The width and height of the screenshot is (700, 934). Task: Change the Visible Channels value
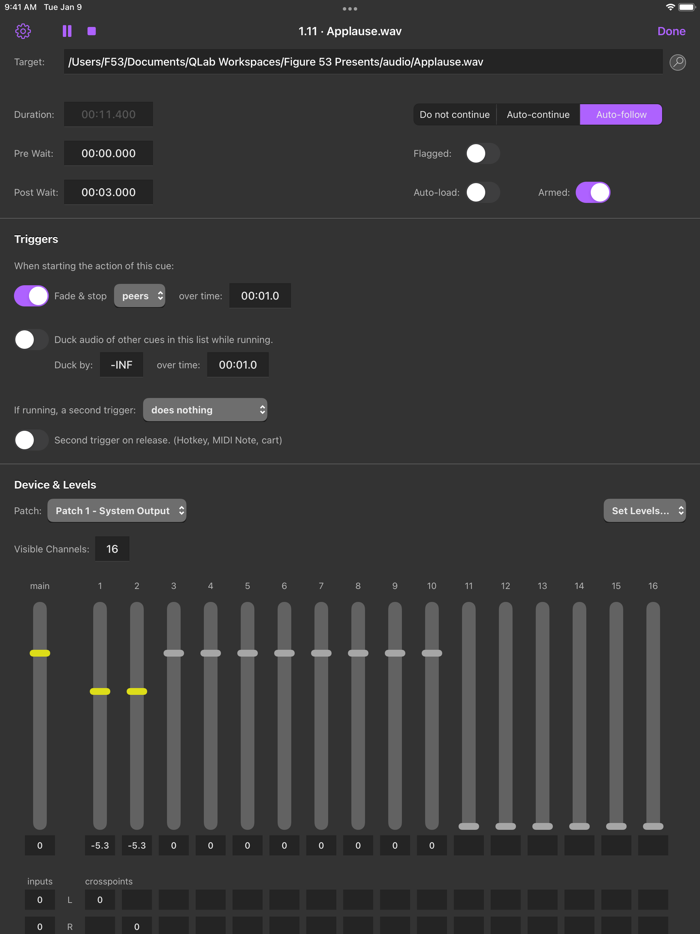(111, 548)
